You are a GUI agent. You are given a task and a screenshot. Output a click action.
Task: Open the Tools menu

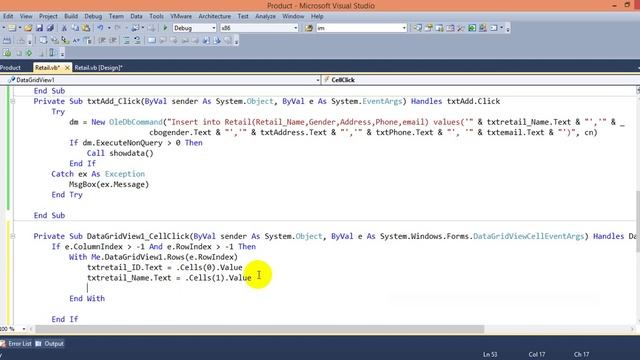click(x=156, y=16)
